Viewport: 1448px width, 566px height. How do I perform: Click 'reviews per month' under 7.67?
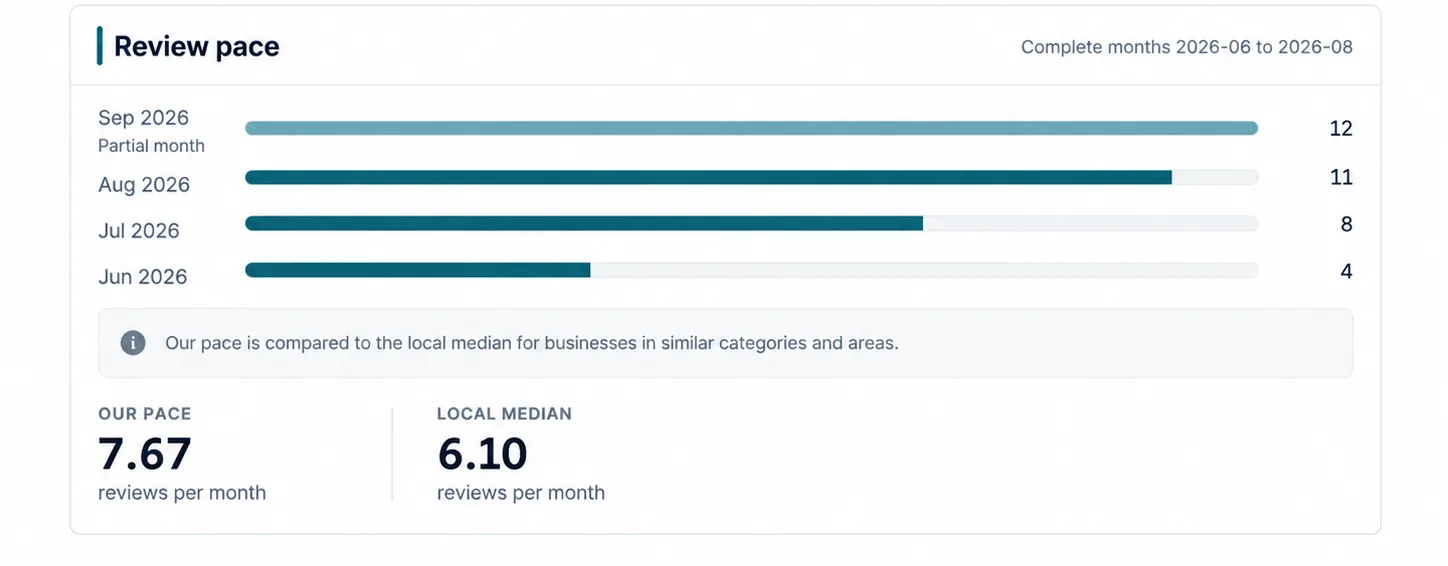click(x=182, y=493)
